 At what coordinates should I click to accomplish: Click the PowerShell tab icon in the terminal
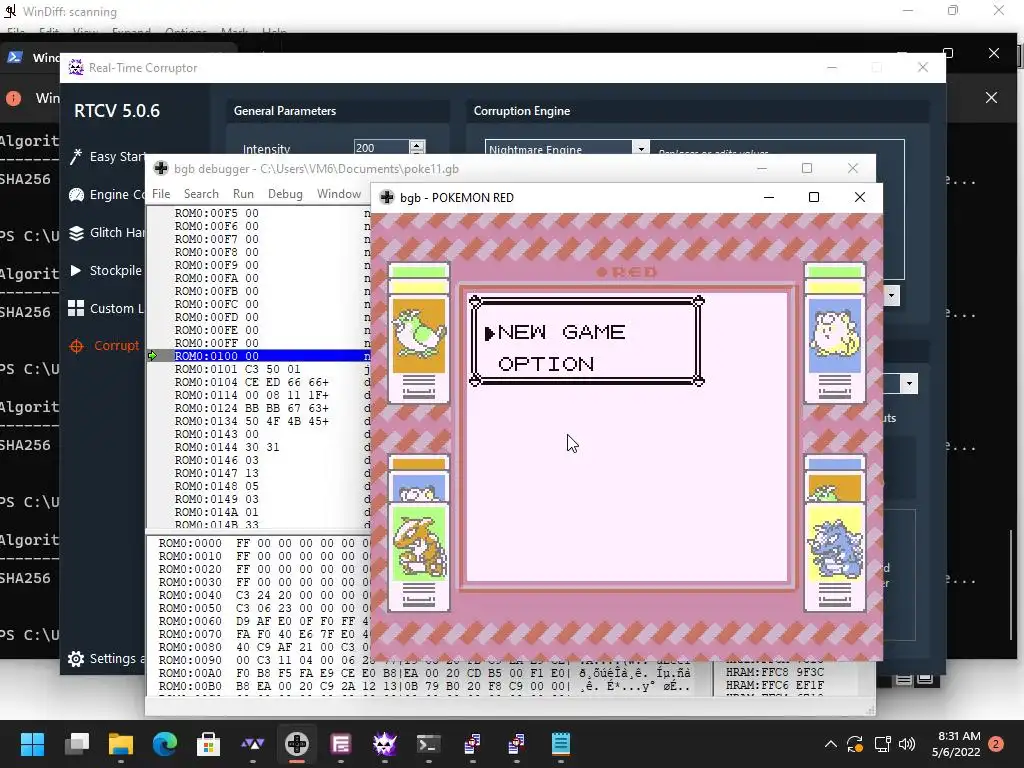click(x=14, y=57)
